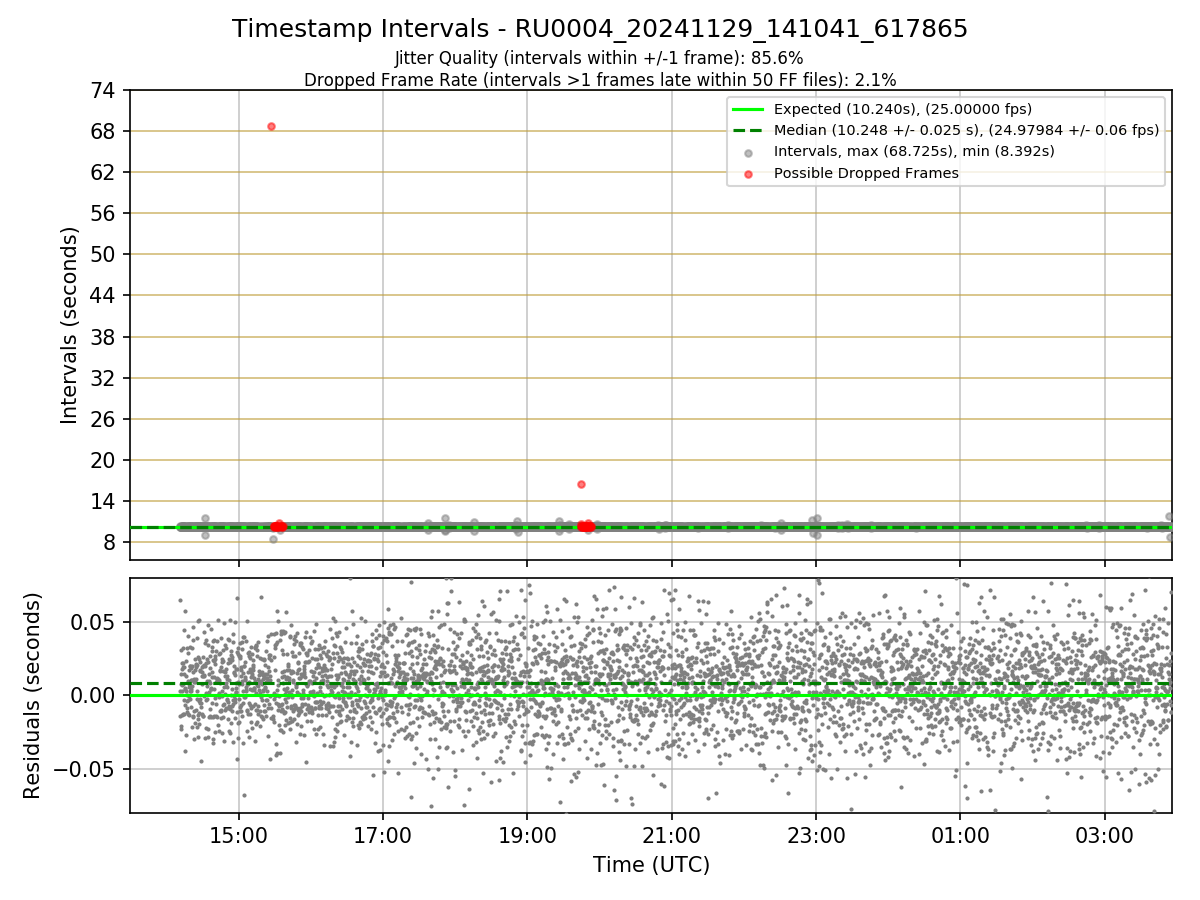Click the 'Time (UTC)' x-axis label
Viewport: 1200px width, 900px height.
tap(651, 865)
